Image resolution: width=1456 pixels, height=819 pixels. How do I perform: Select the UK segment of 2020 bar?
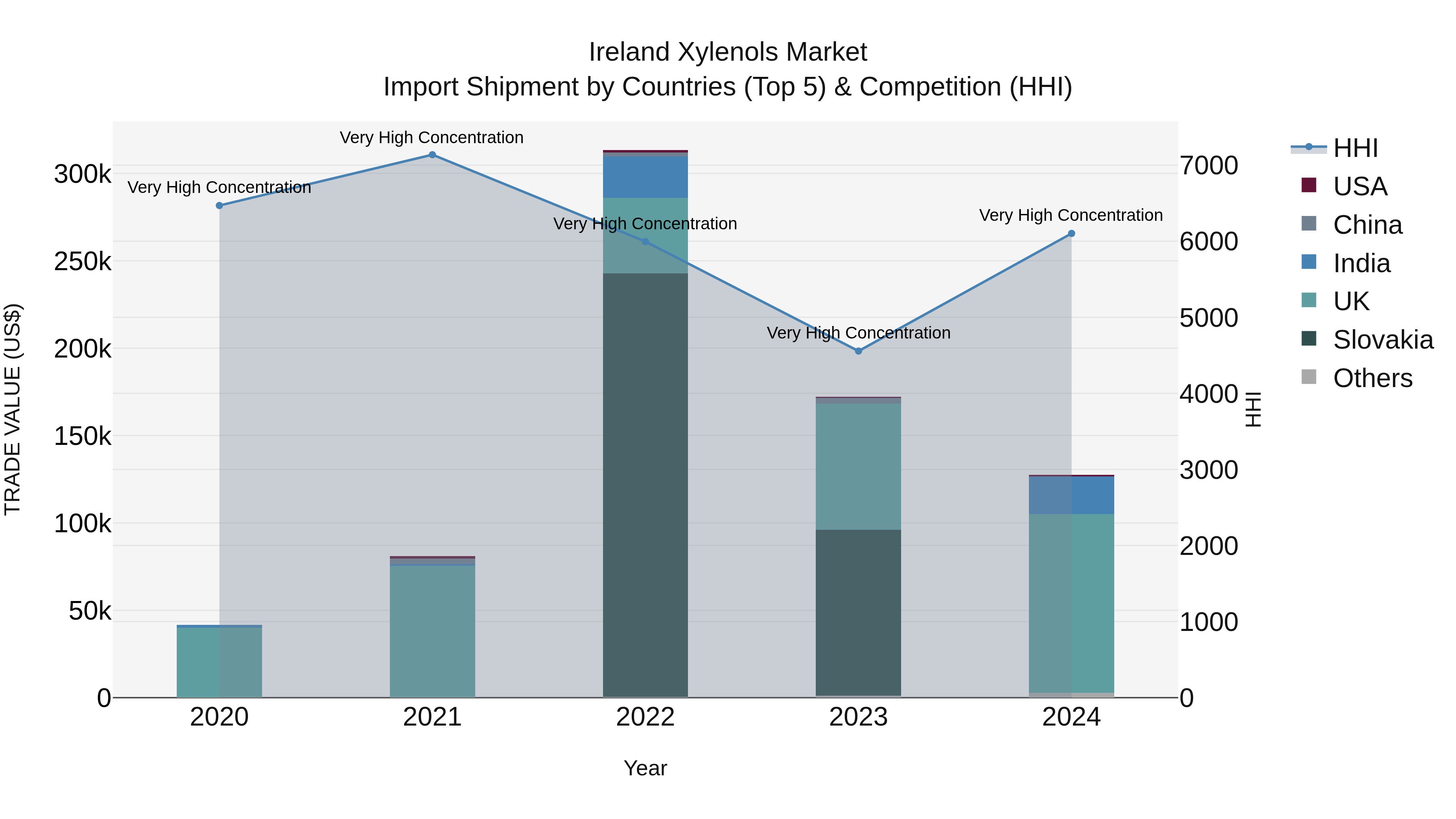click(x=219, y=662)
